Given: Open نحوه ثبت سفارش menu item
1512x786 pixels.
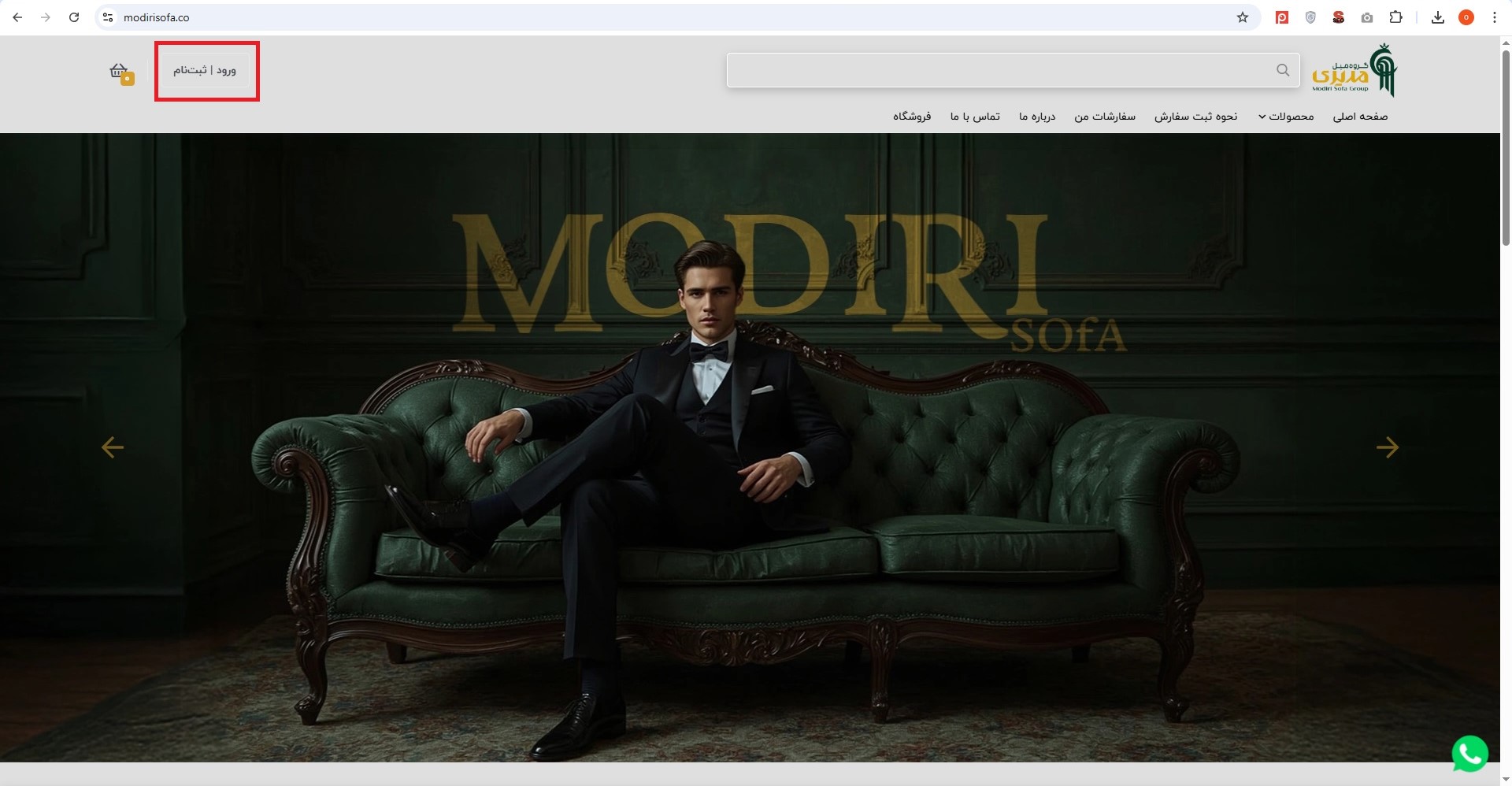Looking at the screenshot, I should pyautogui.click(x=1196, y=117).
